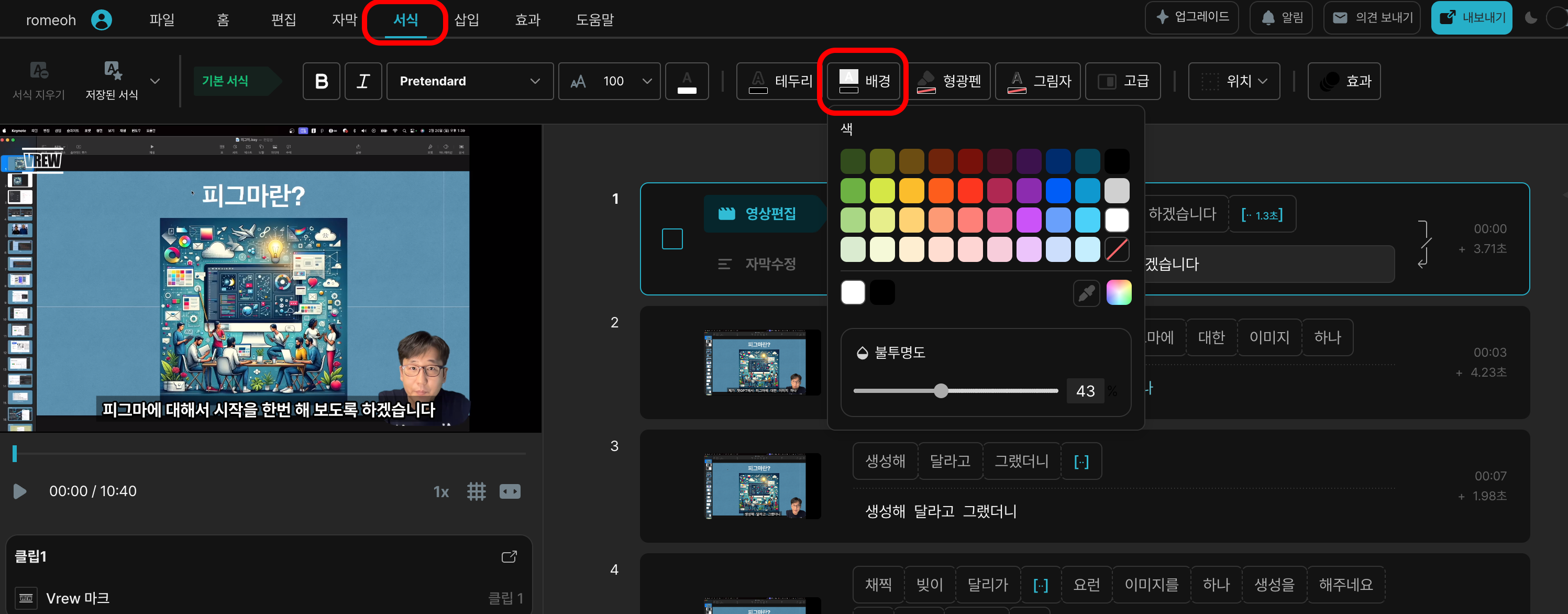The height and width of the screenshot is (614, 1568).
Task: Switch to the 자막 menu tab
Action: pyautogui.click(x=344, y=20)
